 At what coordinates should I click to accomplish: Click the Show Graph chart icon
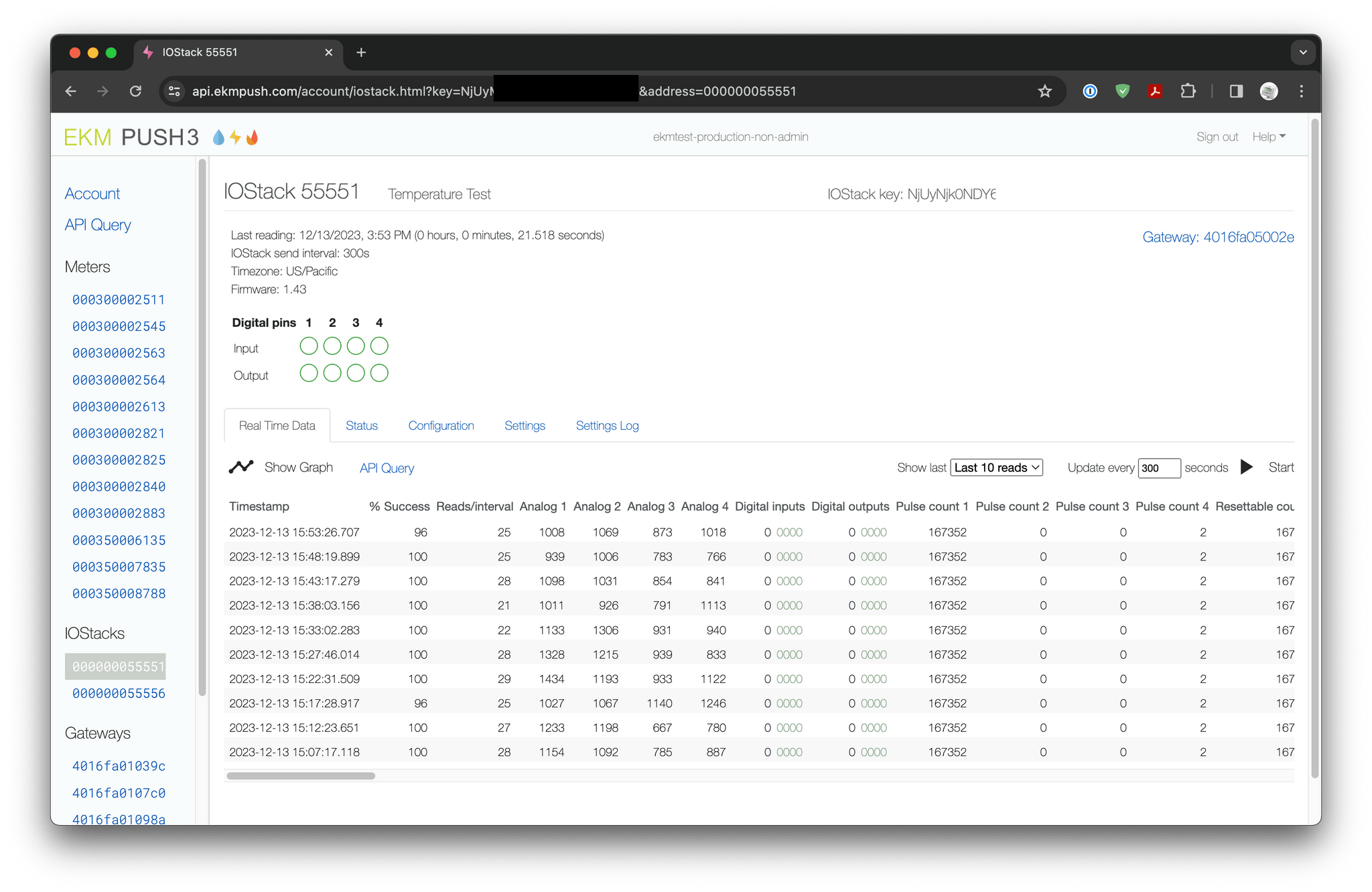[x=241, y=467]
